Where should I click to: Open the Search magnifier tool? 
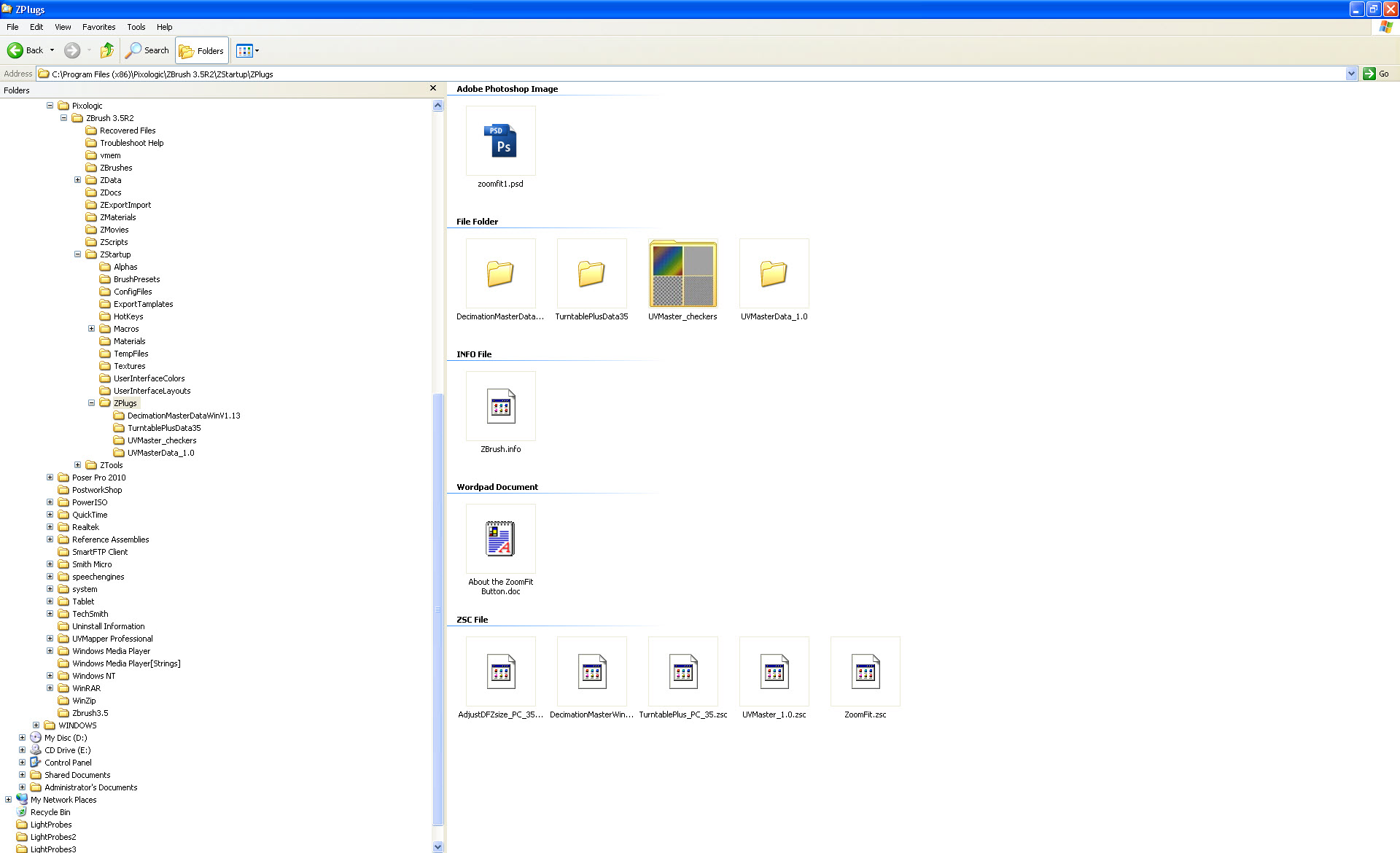[133, 50]
